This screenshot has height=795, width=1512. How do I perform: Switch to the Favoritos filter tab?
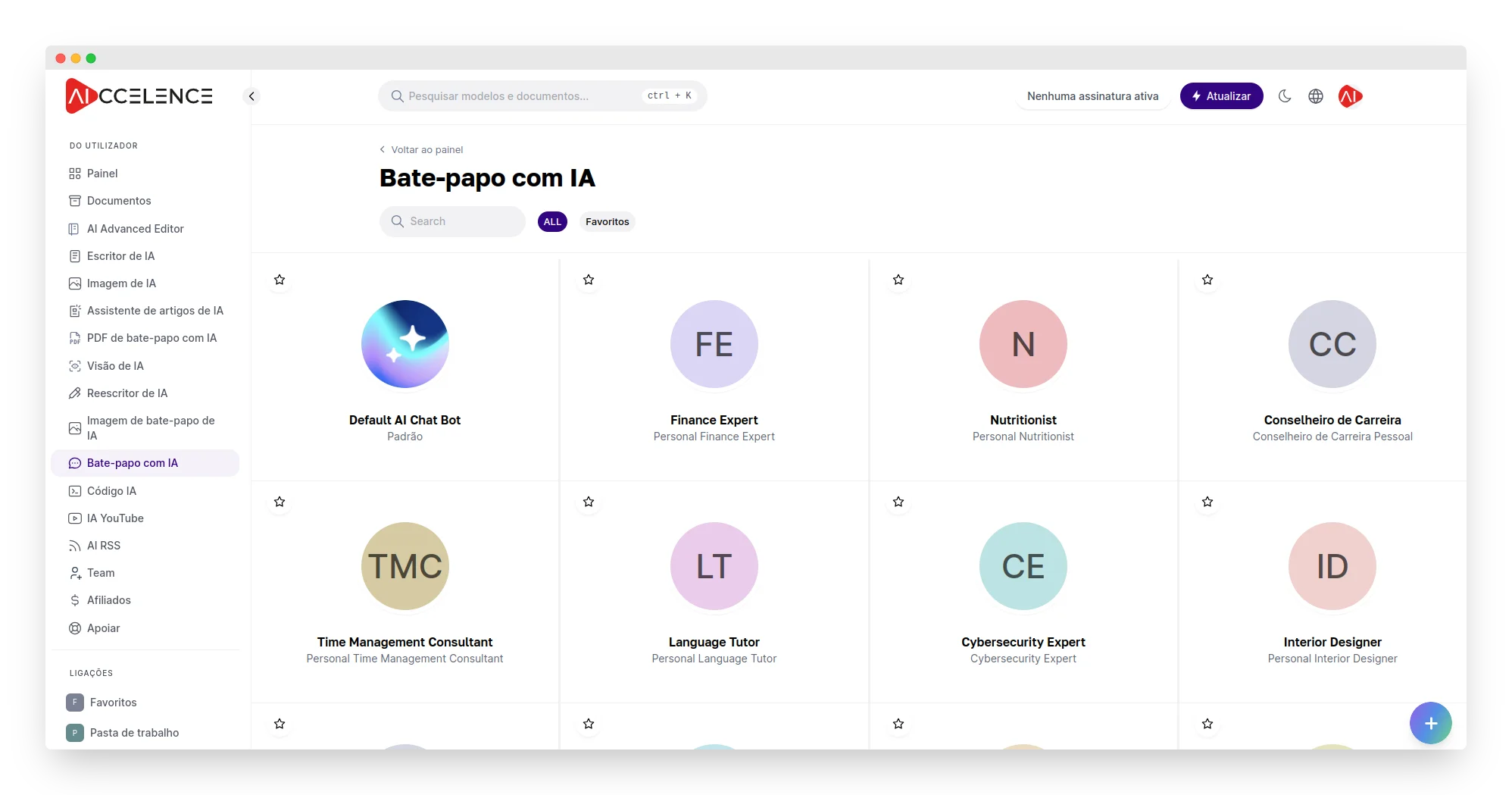[607, 222]
